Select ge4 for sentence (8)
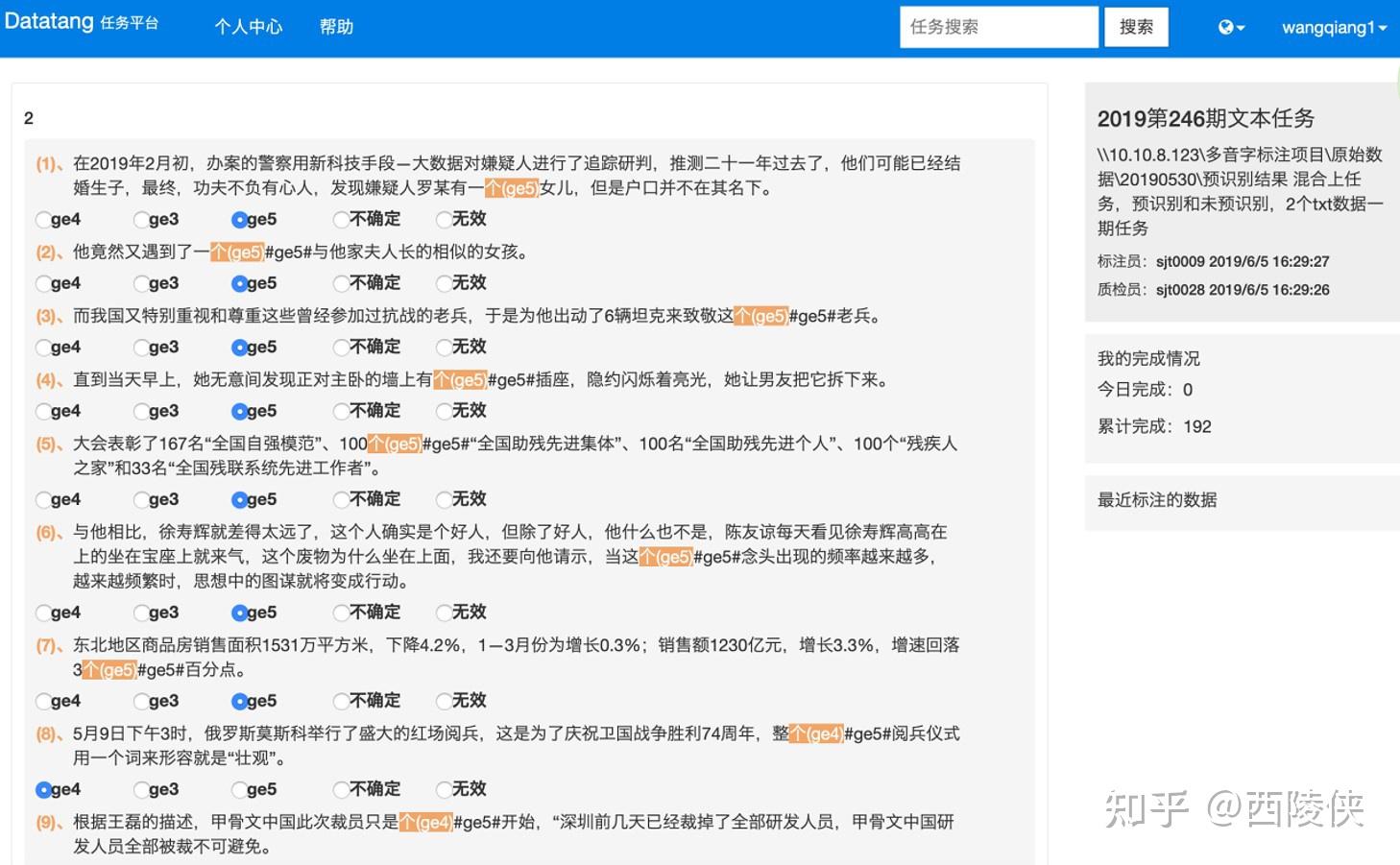 (43, 789)
